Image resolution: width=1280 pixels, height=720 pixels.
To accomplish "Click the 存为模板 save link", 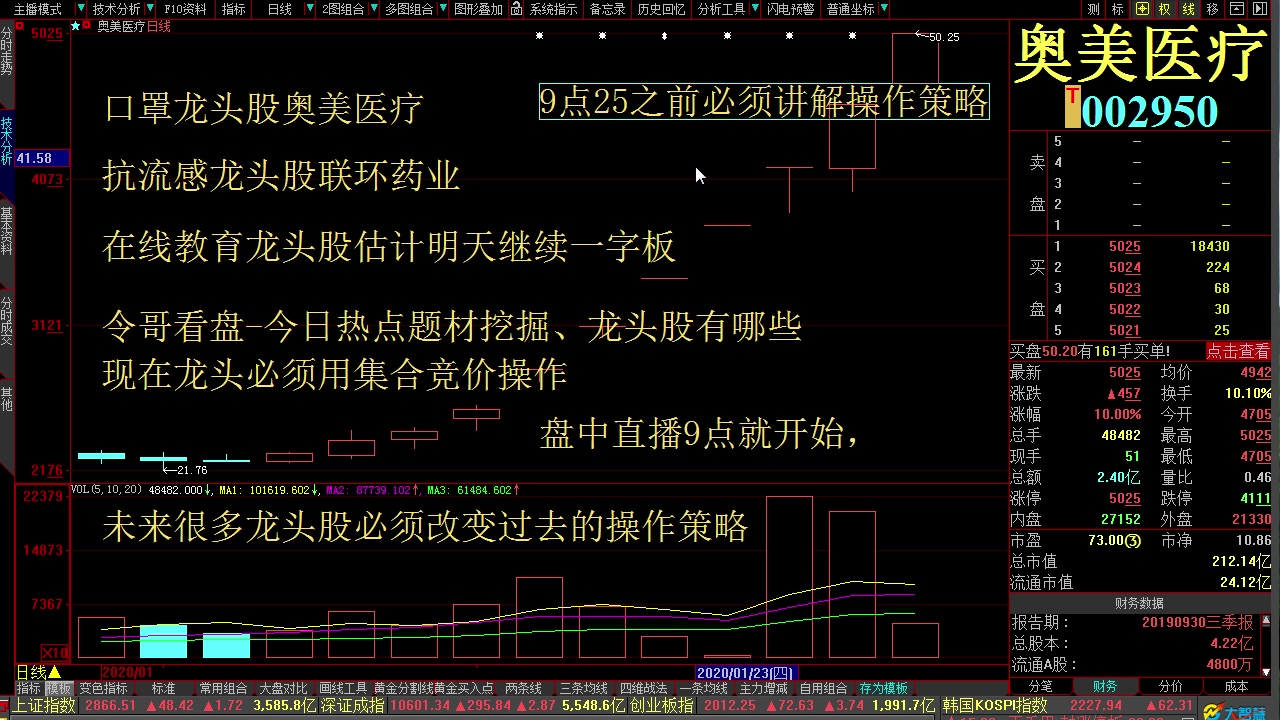I will 883,688.
